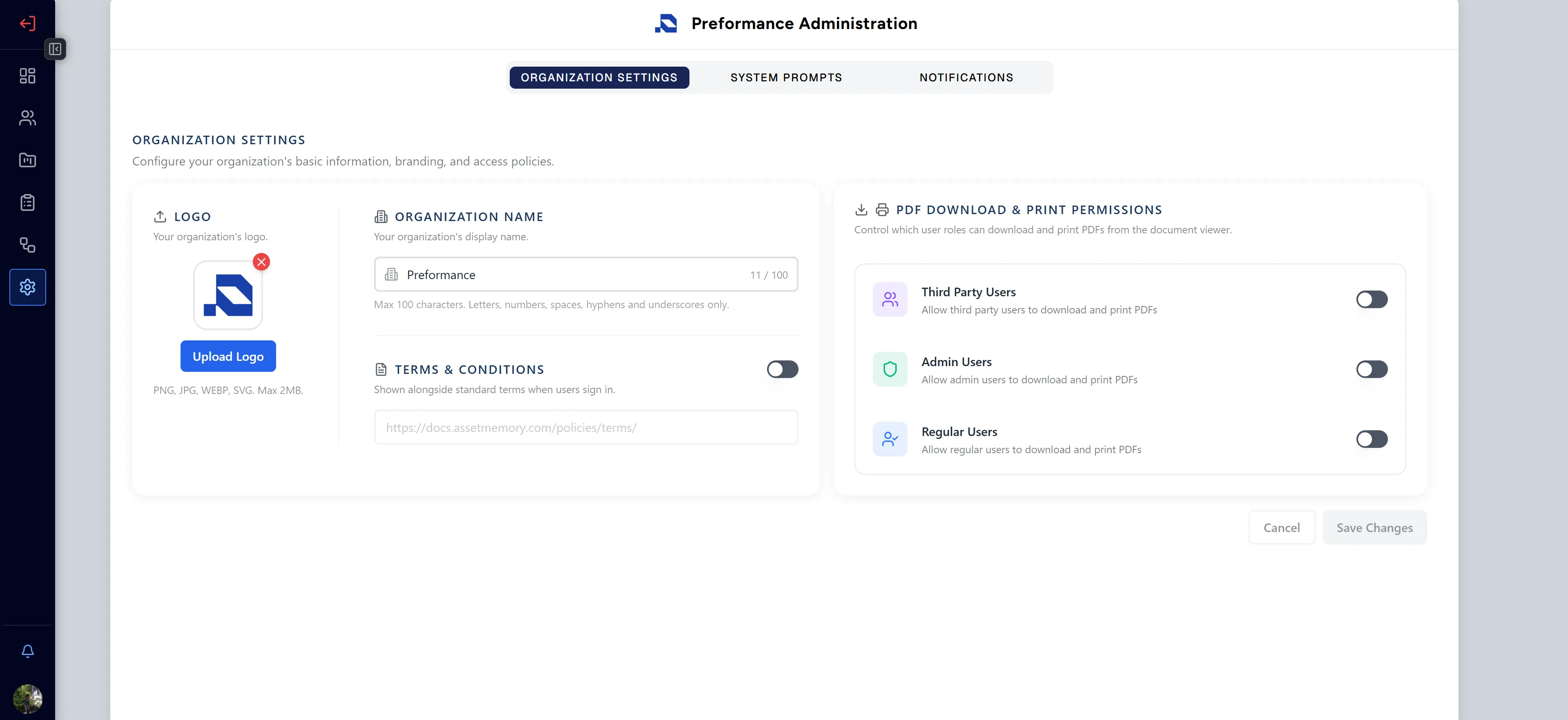Image resolution: width=1568 pixels, height=720 pixels.
Task: Click the 'Third Party Users' label
Action: (968, 293)
